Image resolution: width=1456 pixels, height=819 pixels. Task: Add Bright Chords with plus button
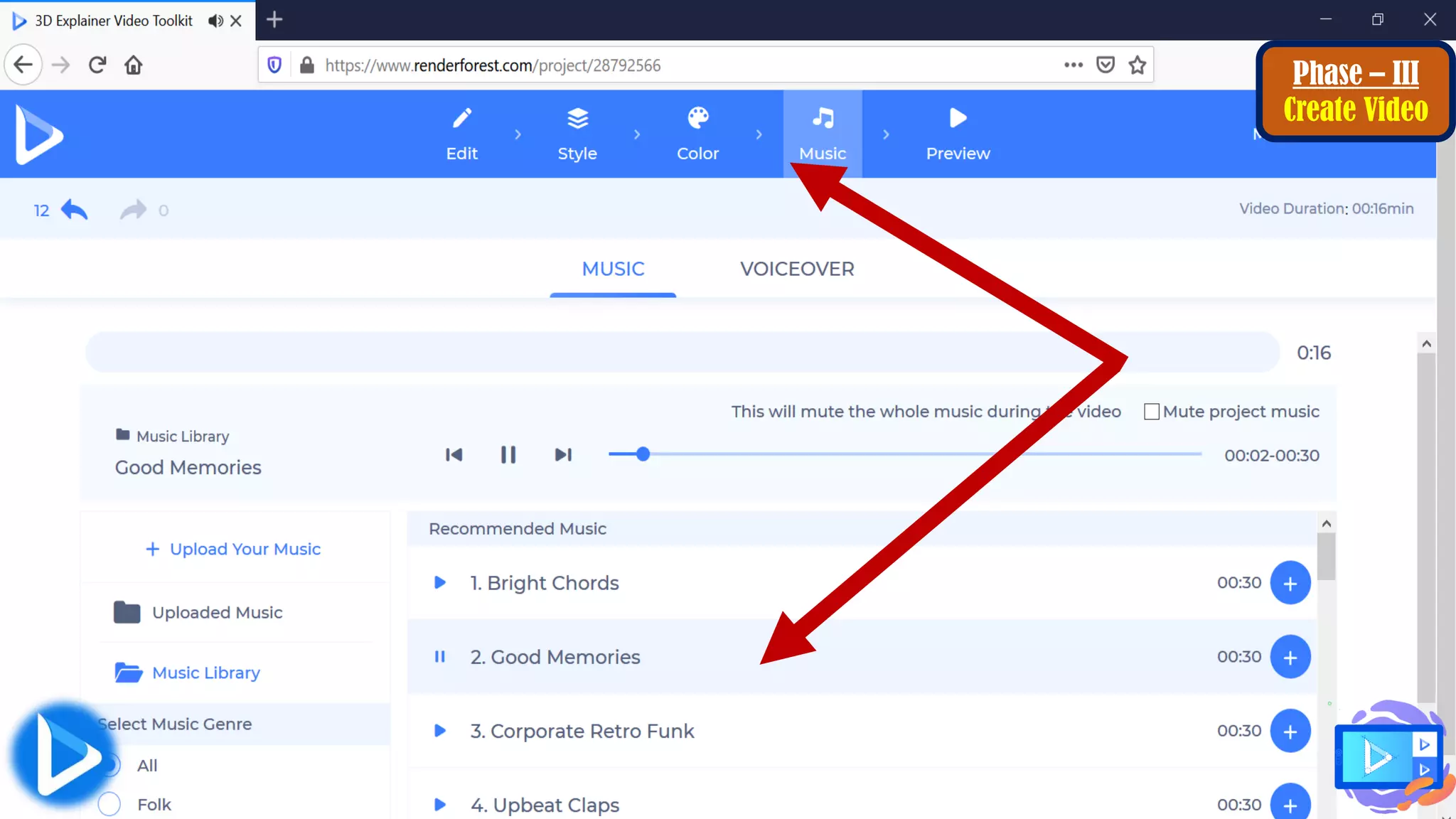point(1290,583)
